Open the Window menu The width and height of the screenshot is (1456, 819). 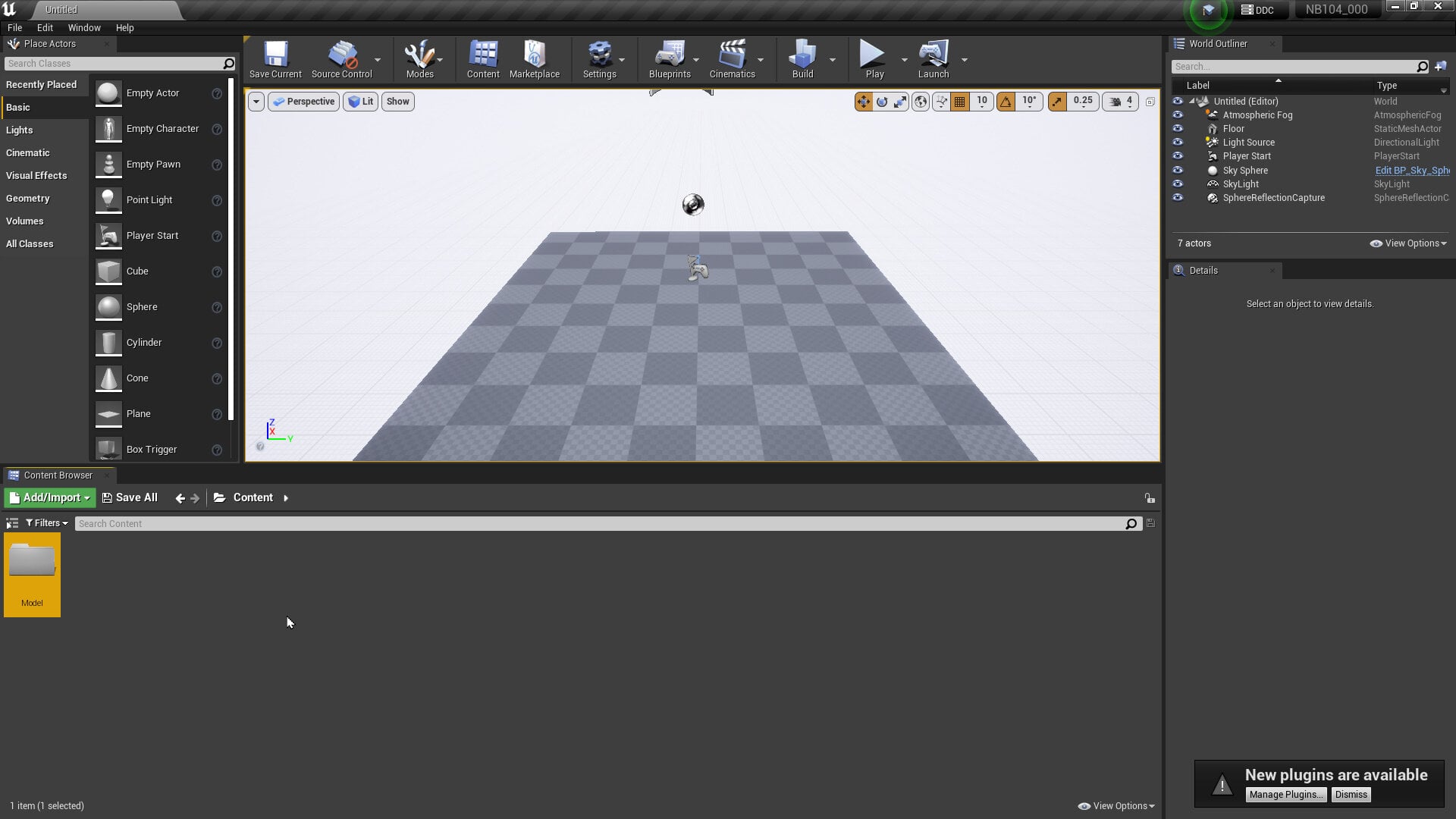point(84,28)
